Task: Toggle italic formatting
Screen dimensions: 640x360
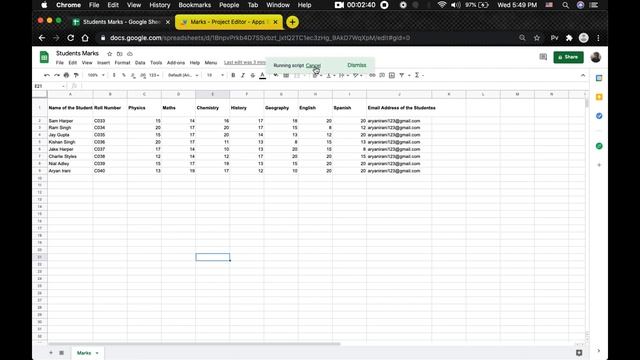Action: (x=243, y=75)
